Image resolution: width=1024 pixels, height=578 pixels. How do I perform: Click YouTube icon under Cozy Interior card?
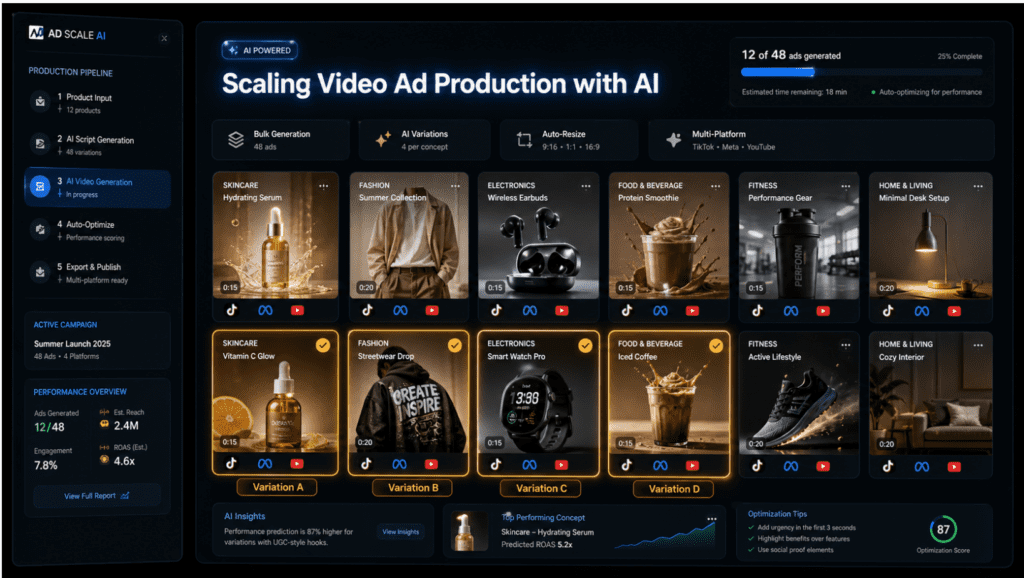tap(954, 466)
